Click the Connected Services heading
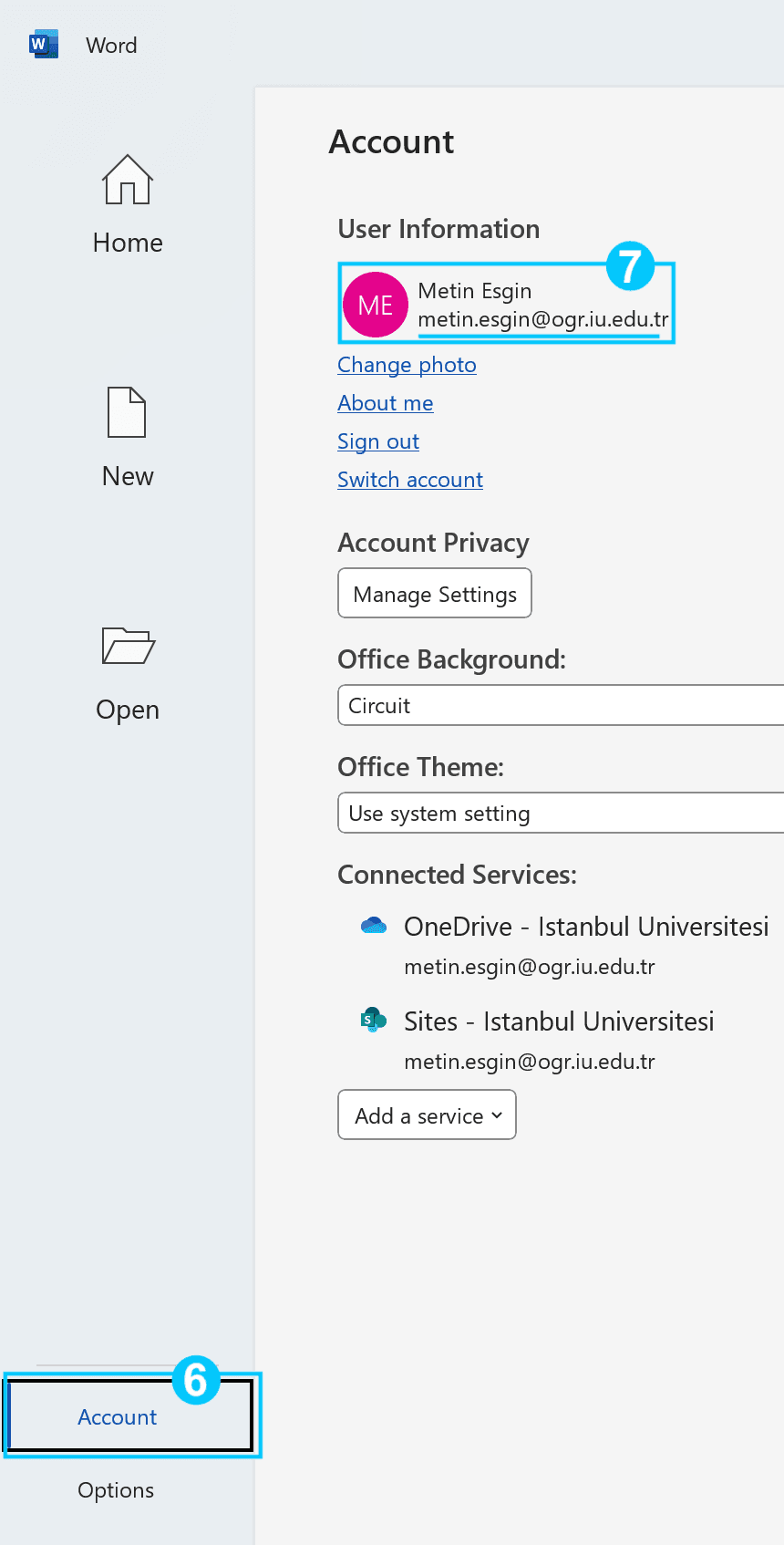Image resolution: width=784 pixels, height=1545 pixels. (x=457, y=875)
